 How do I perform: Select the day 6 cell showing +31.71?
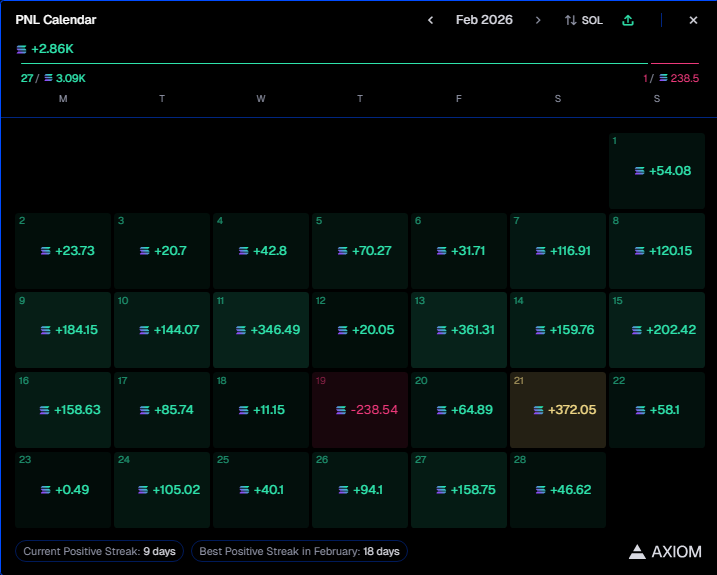[x=459, y=251]
